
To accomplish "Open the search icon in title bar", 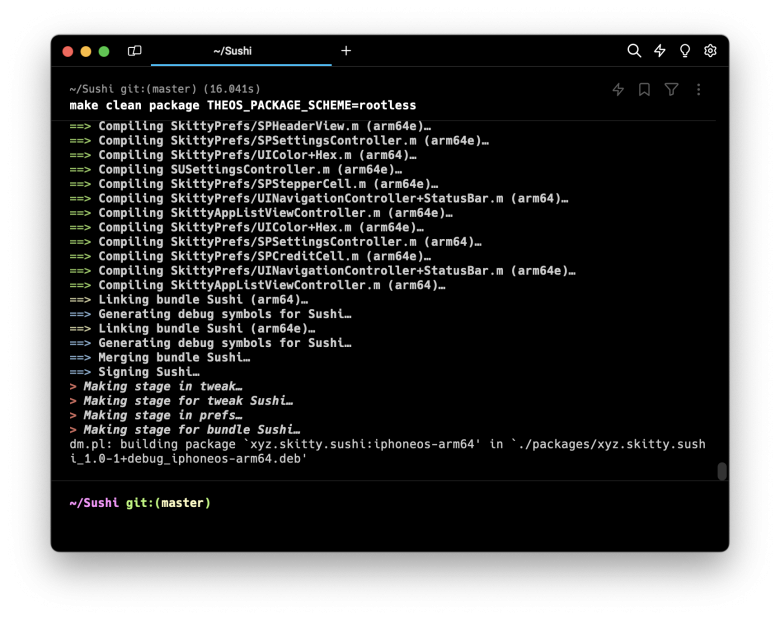I will 634,51.
